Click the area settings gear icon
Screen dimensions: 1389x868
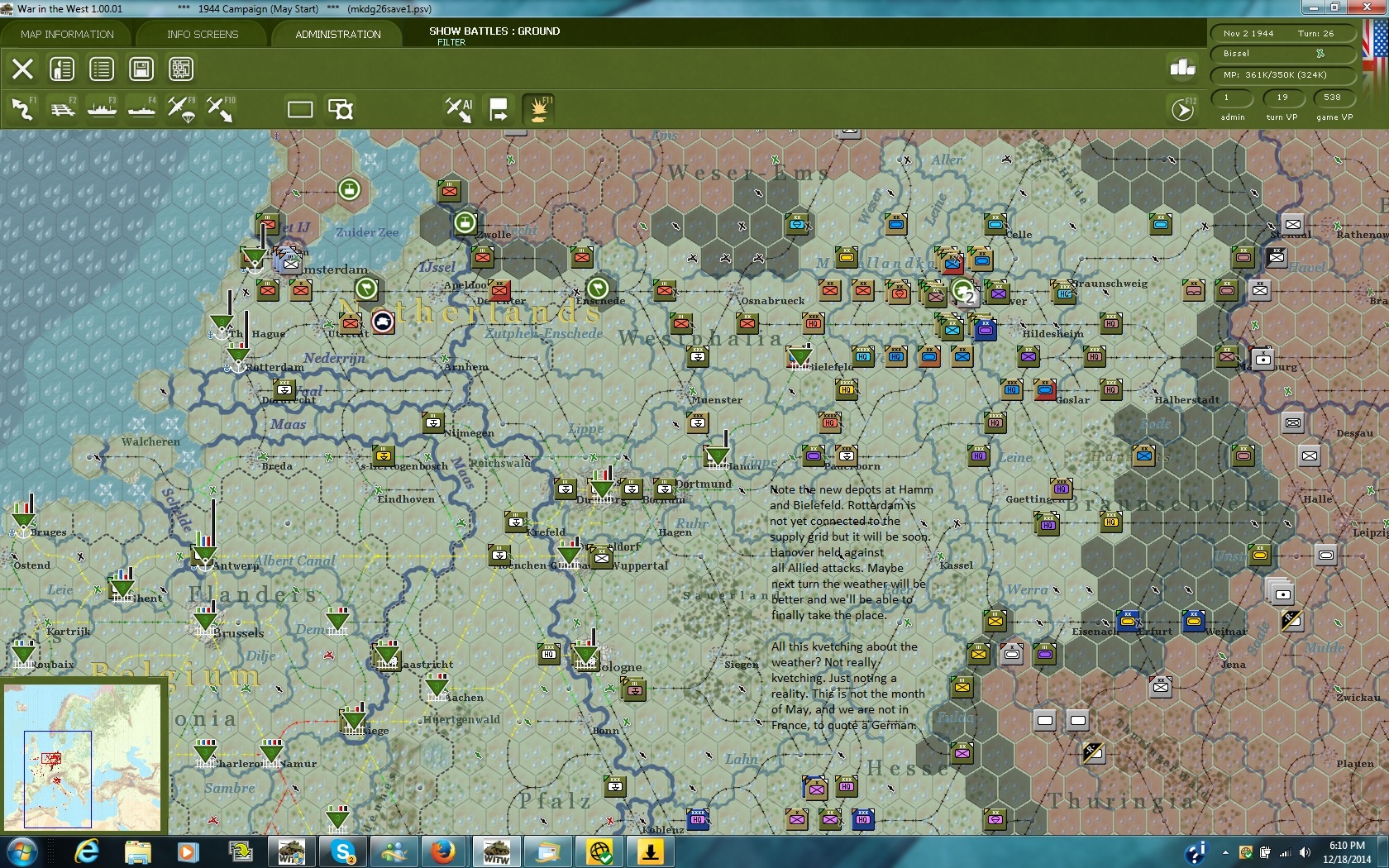(x=341, y=109)
